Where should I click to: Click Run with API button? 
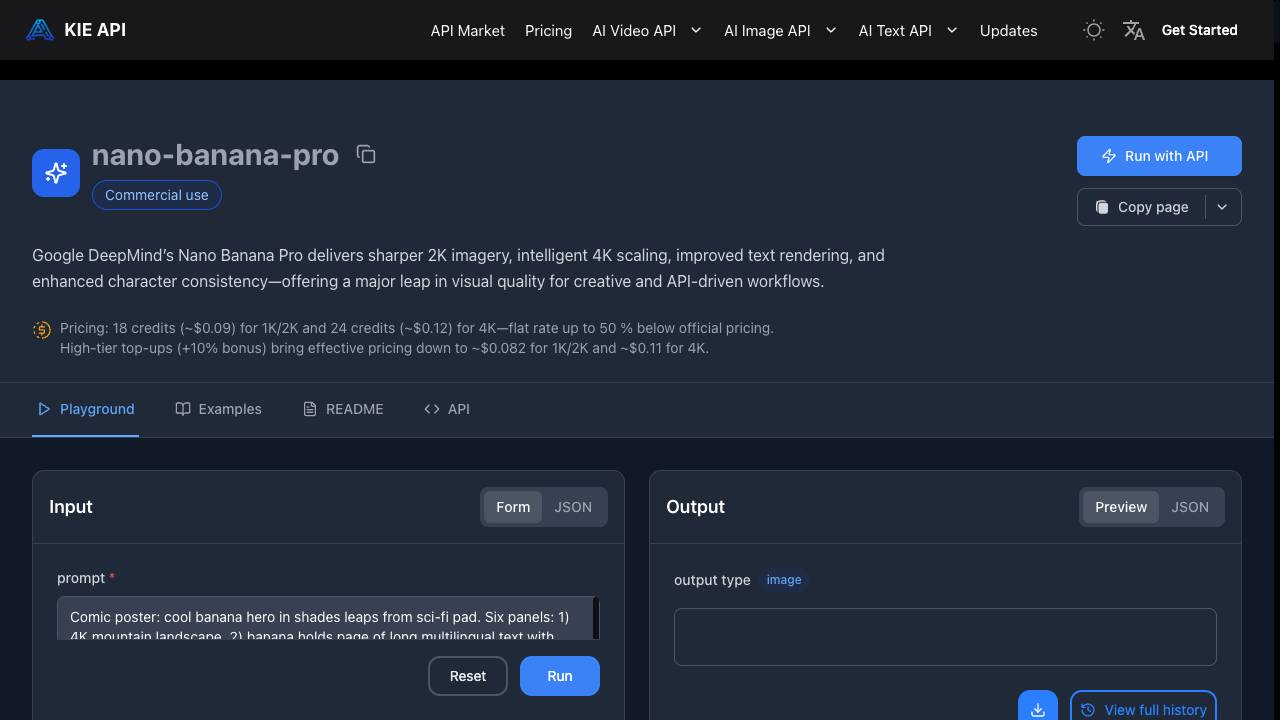click(x=1159, y=156)
